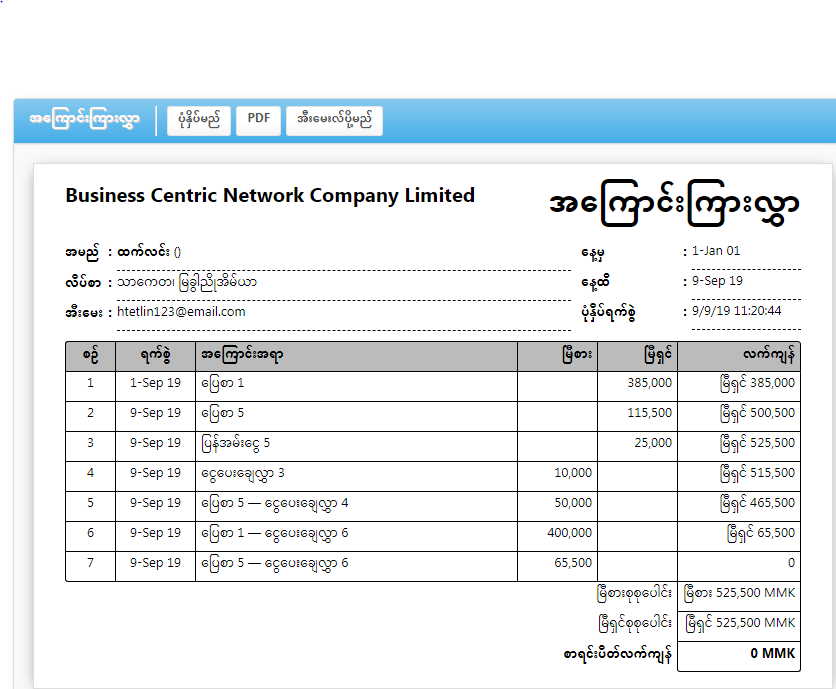This screenshot has height=689, width=836.
Task: Click the description ပြေစာ 1 in row 1
Action: coord(222,384)
